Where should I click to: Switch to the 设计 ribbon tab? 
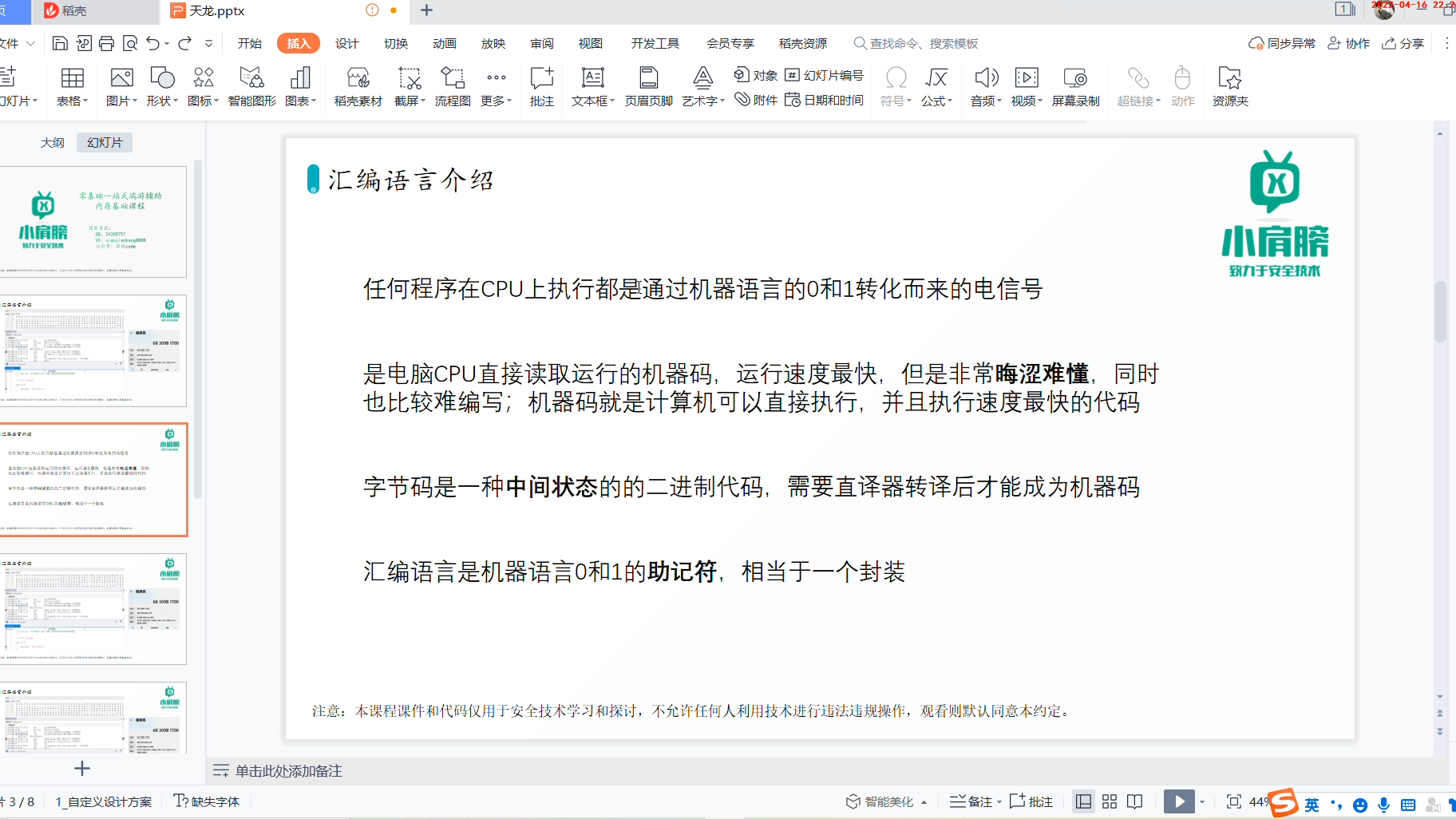346,43
